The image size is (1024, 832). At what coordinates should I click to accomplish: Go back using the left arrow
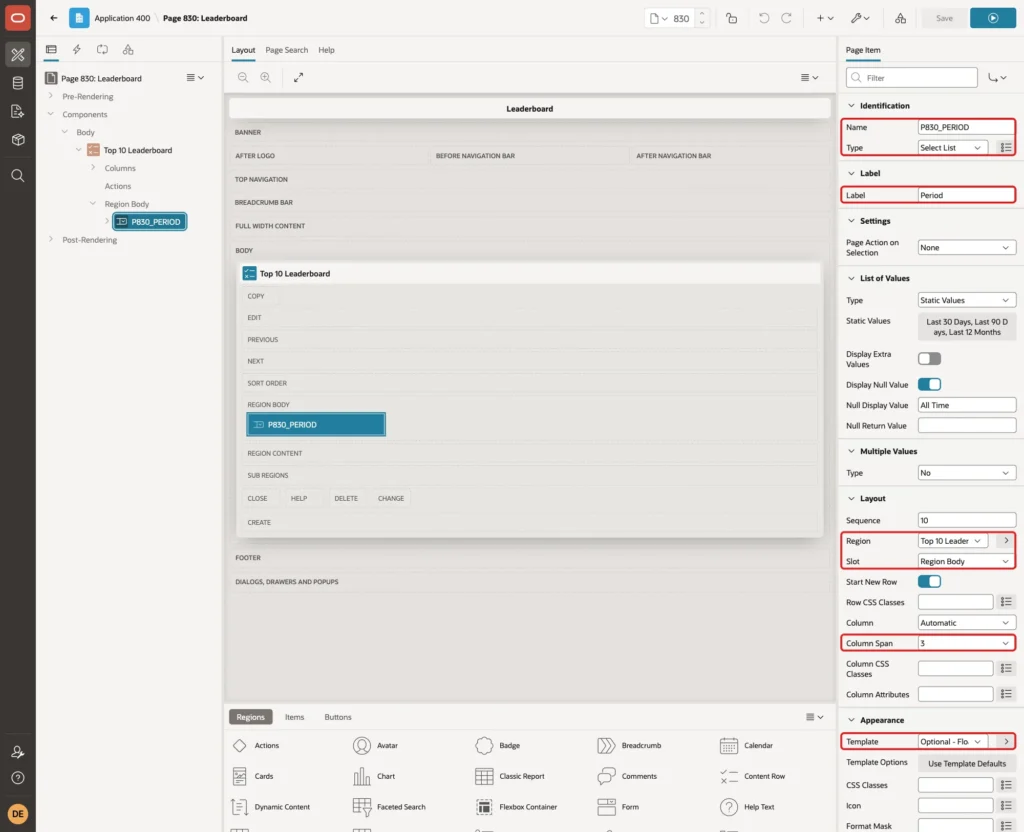54,18
